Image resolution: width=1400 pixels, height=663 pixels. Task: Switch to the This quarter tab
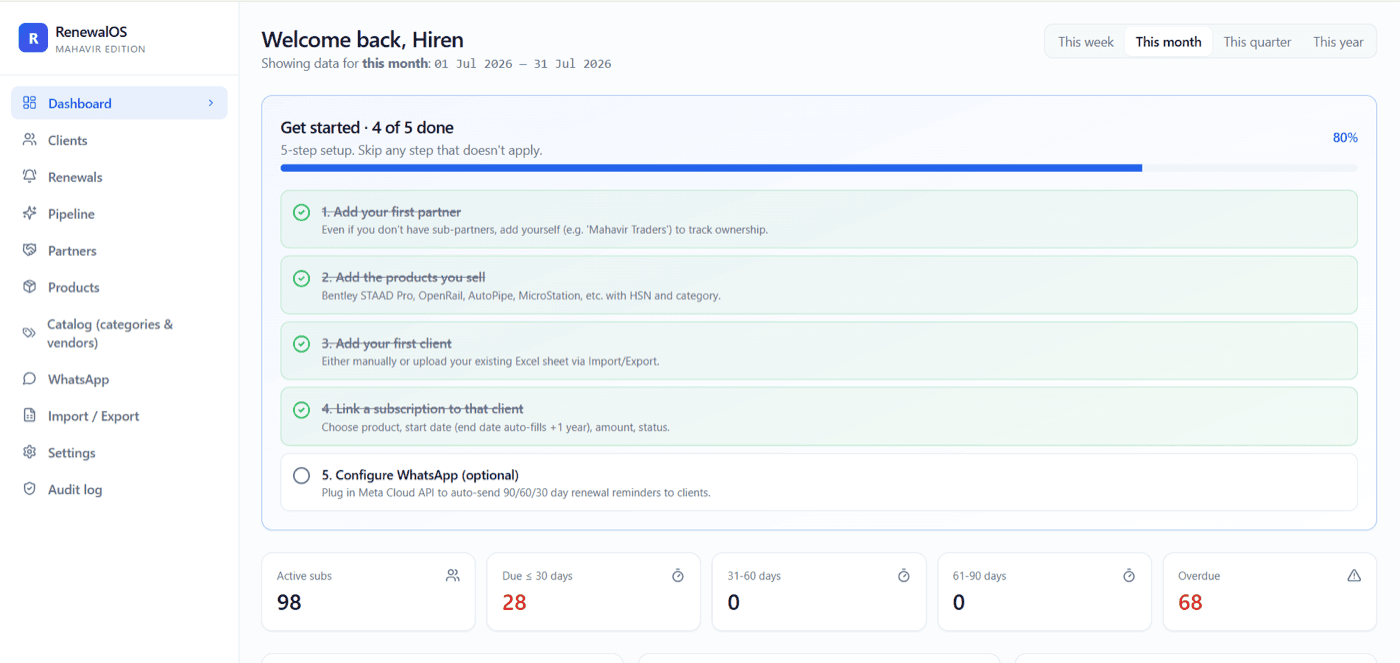1257,42
